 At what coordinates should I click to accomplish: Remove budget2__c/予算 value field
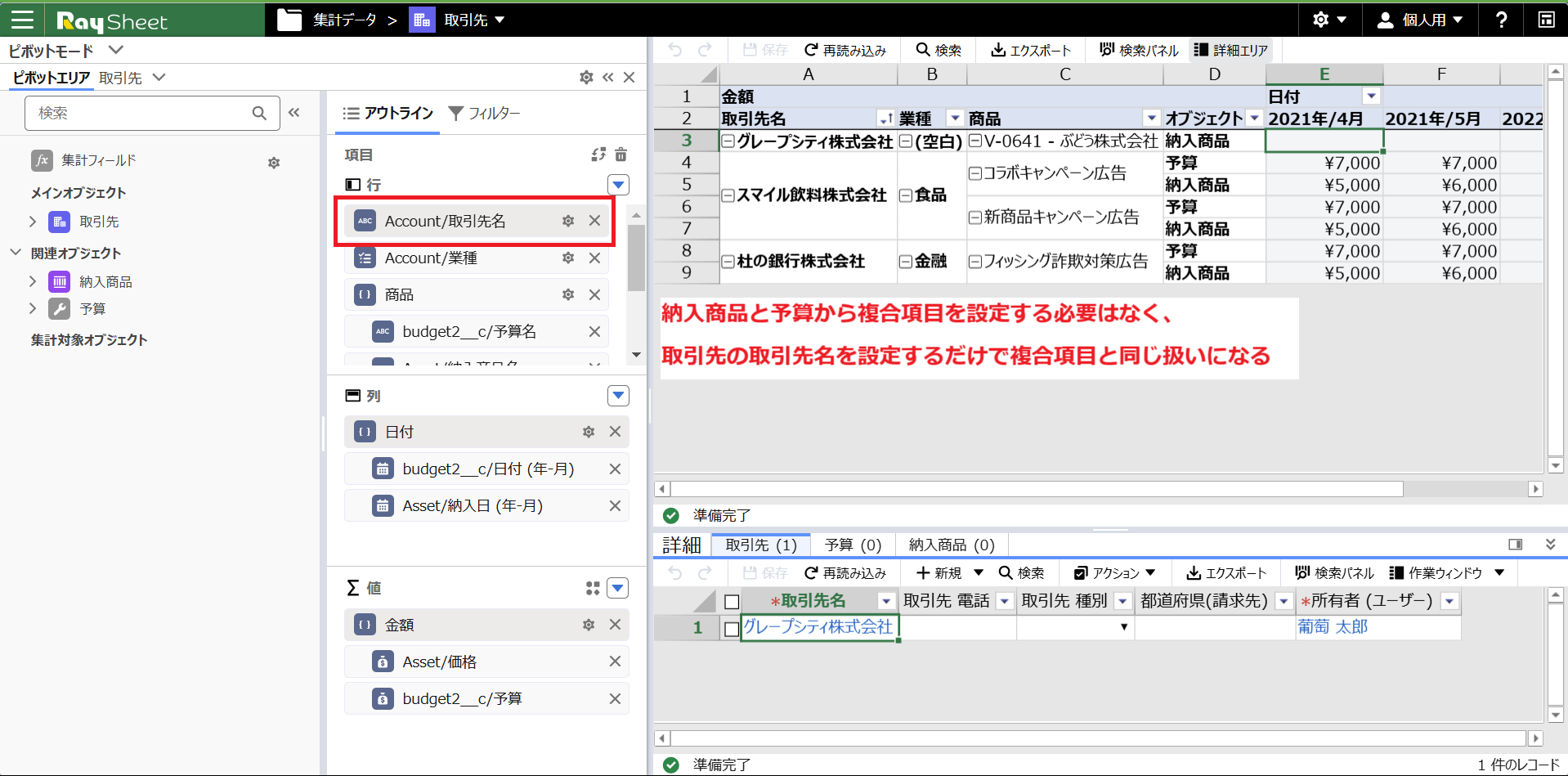pos(615,698)
